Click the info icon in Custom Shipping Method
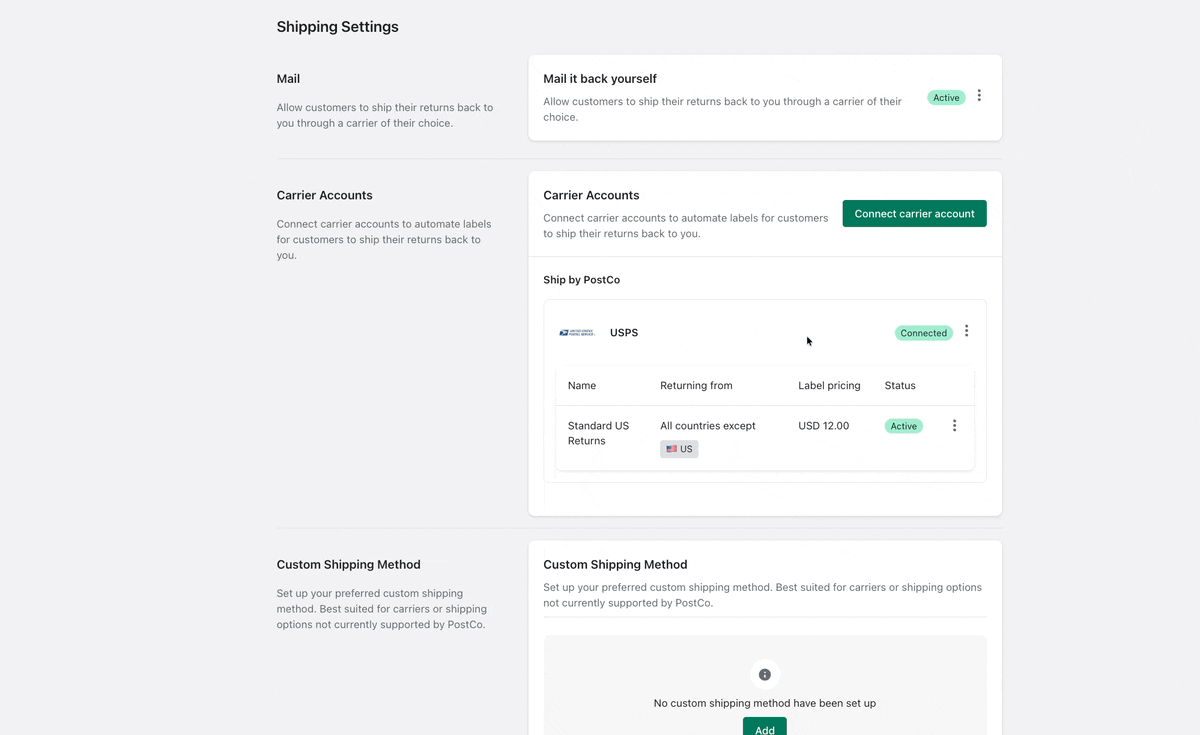1200x735 pixels. pos(765,674)
